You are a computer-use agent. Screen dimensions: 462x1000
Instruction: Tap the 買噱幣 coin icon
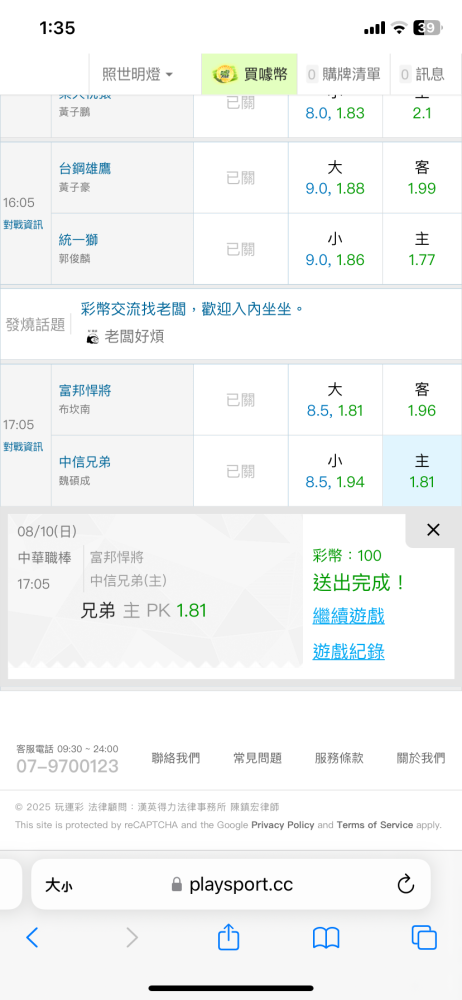pos(225,74)
